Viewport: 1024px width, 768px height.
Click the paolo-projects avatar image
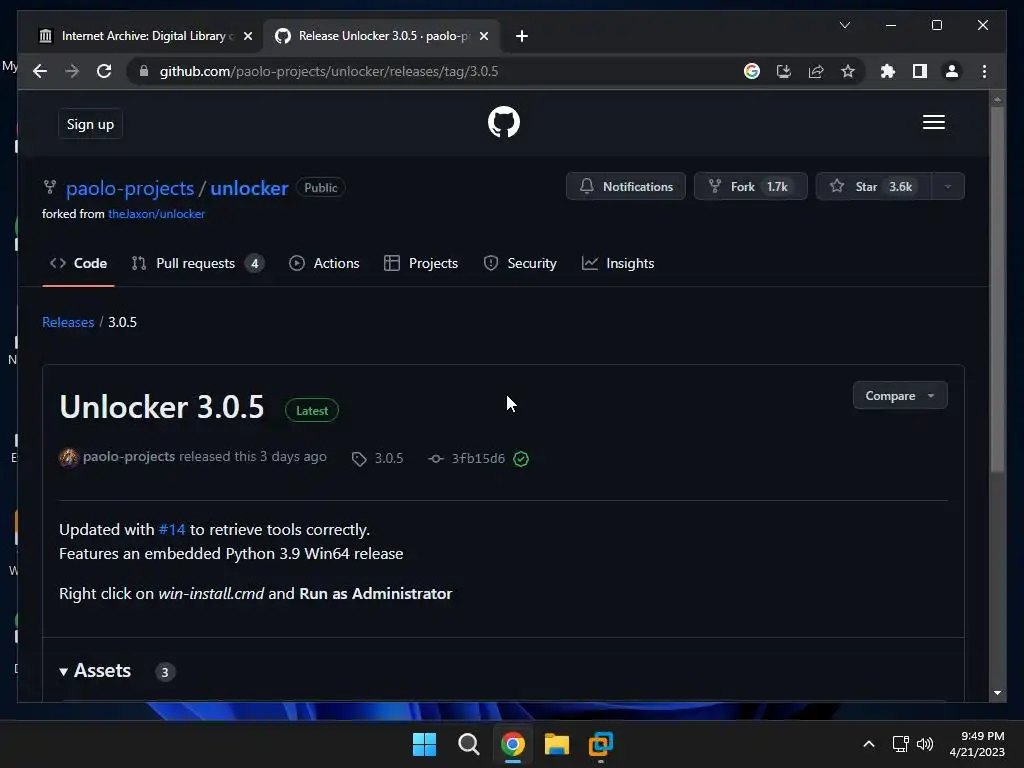point(69,457)
